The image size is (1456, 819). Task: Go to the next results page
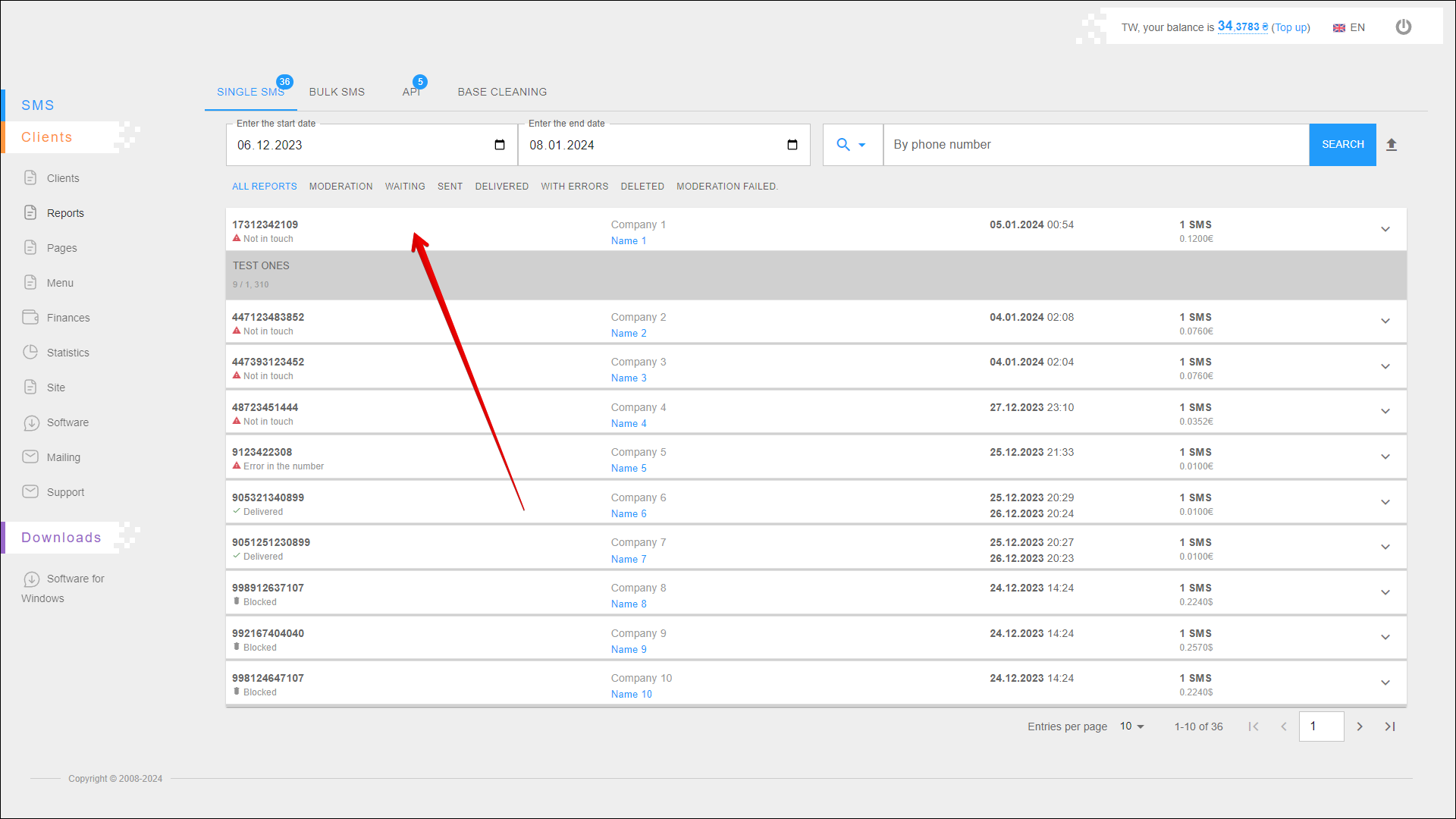point(1360,726)
